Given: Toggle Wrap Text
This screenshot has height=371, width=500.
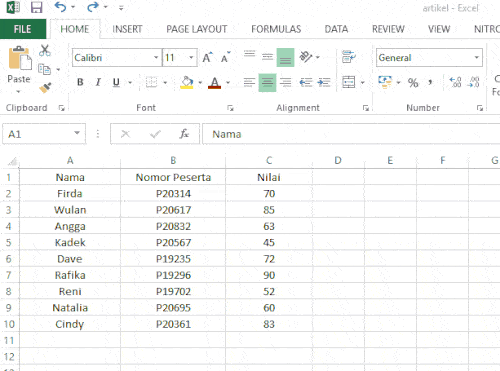Looking at the screenshot, I should point(349,57).
